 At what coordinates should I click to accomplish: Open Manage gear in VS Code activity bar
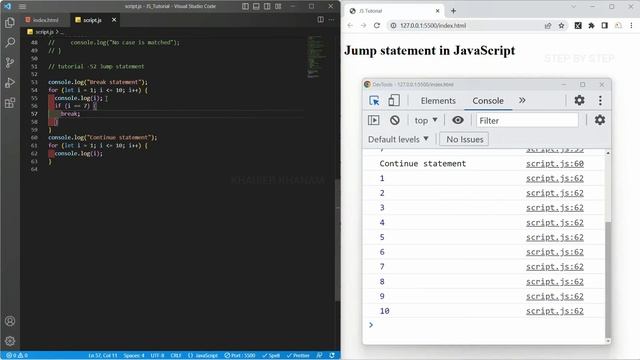10,341
